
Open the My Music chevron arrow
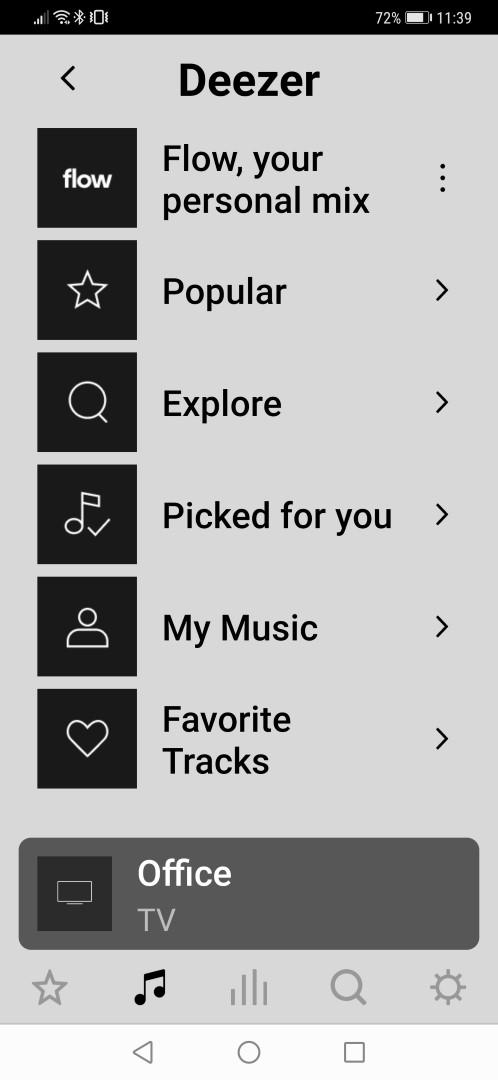click(x=442, y=627)
